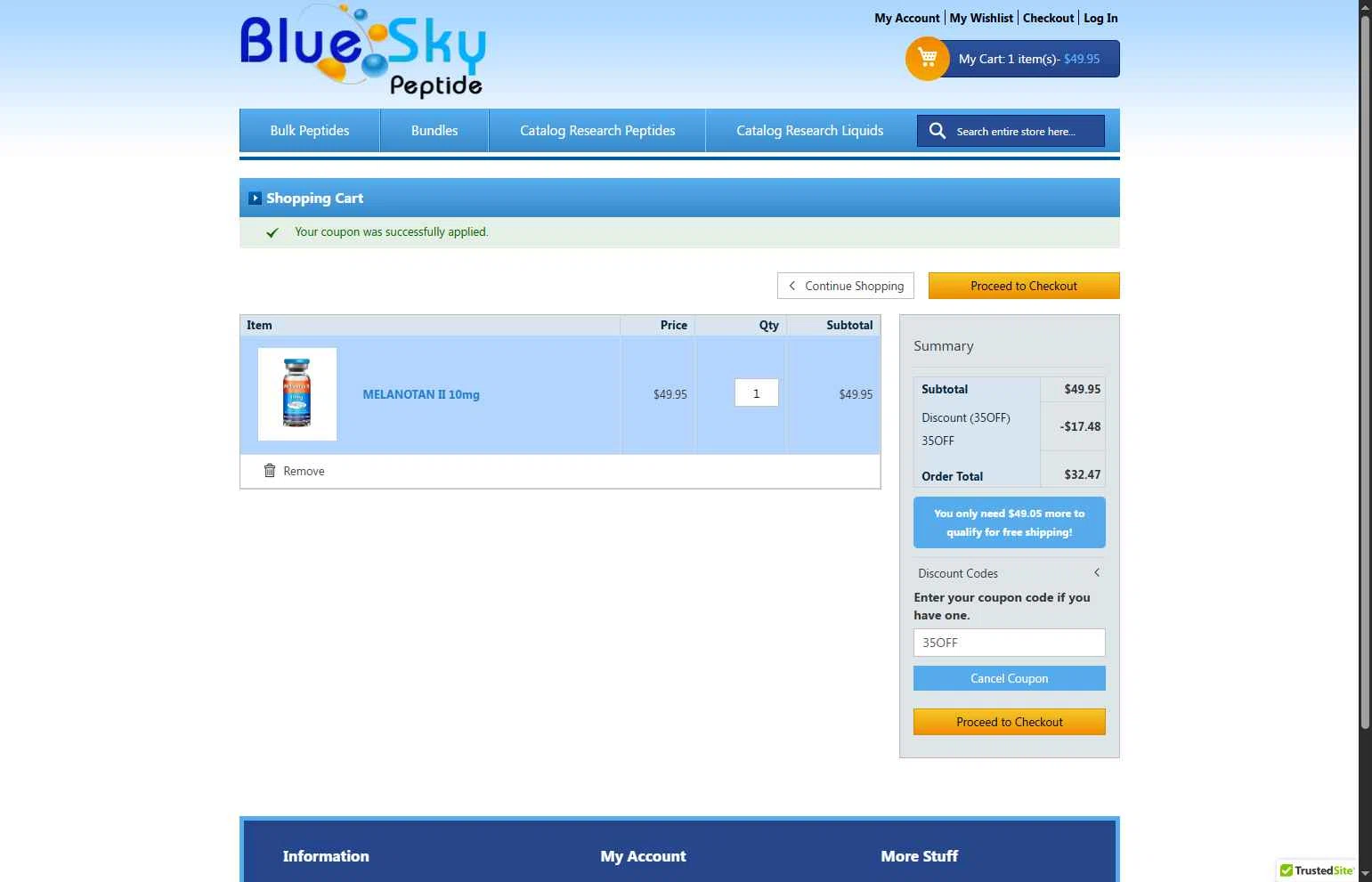Open the Bundles menu

(x=434, y=131)
